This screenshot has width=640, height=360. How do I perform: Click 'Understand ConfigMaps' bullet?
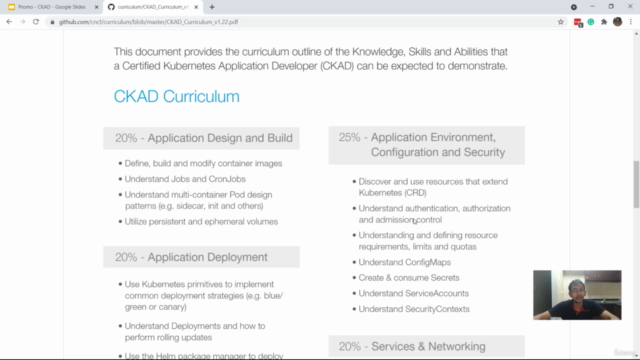pos(404,262)
